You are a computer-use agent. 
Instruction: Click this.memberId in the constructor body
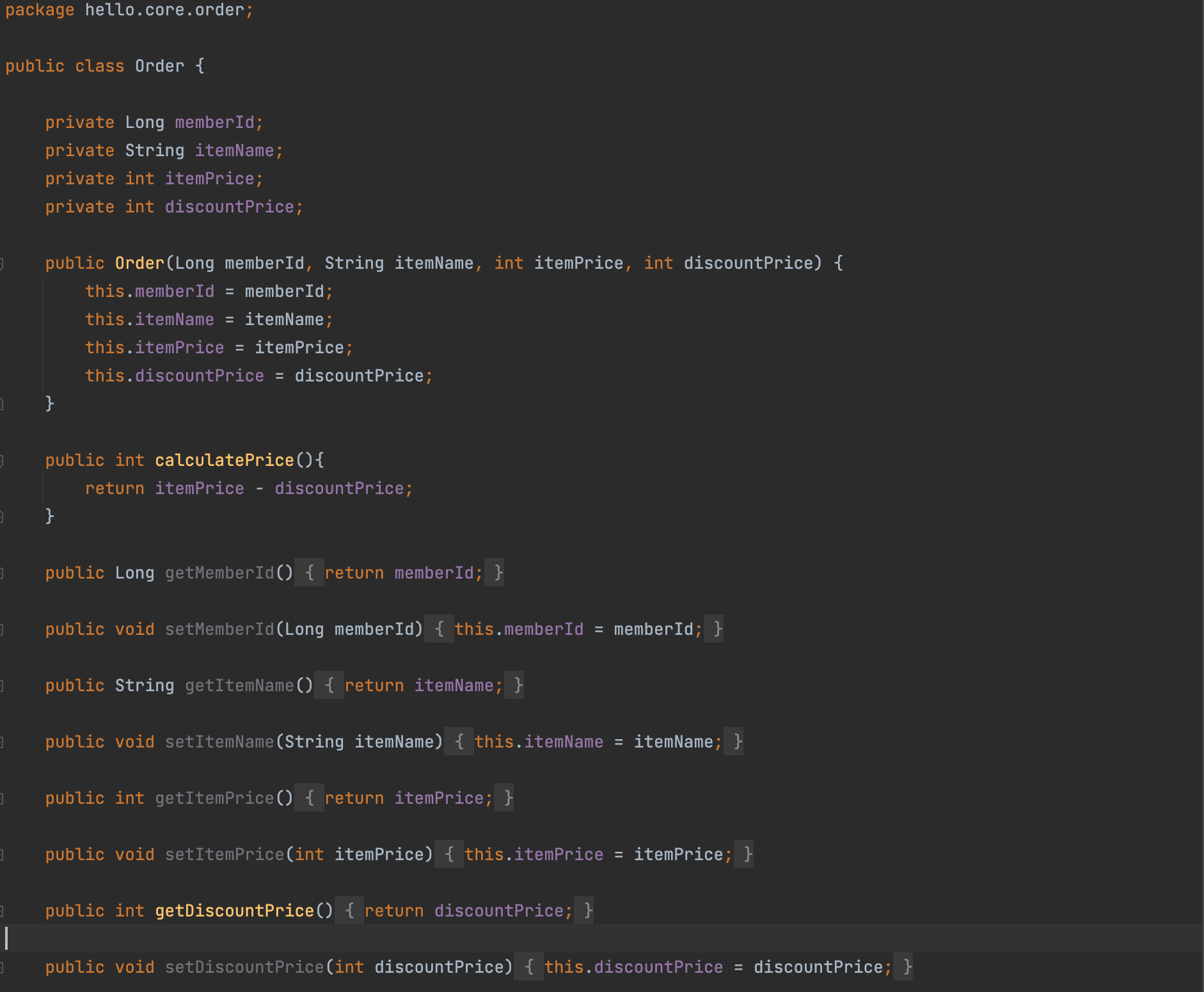pos(150,291)
